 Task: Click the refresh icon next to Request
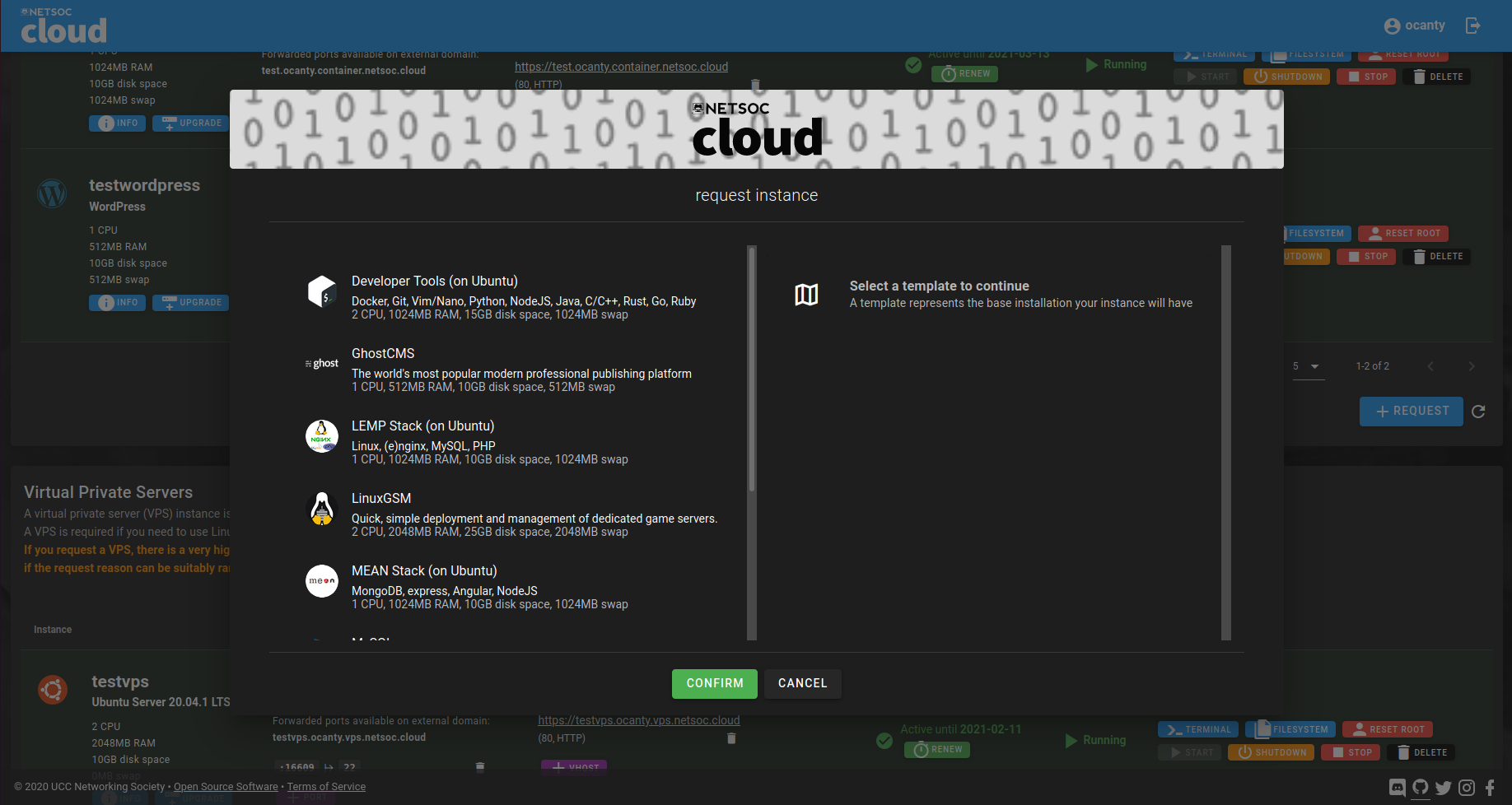[1478, 412]
